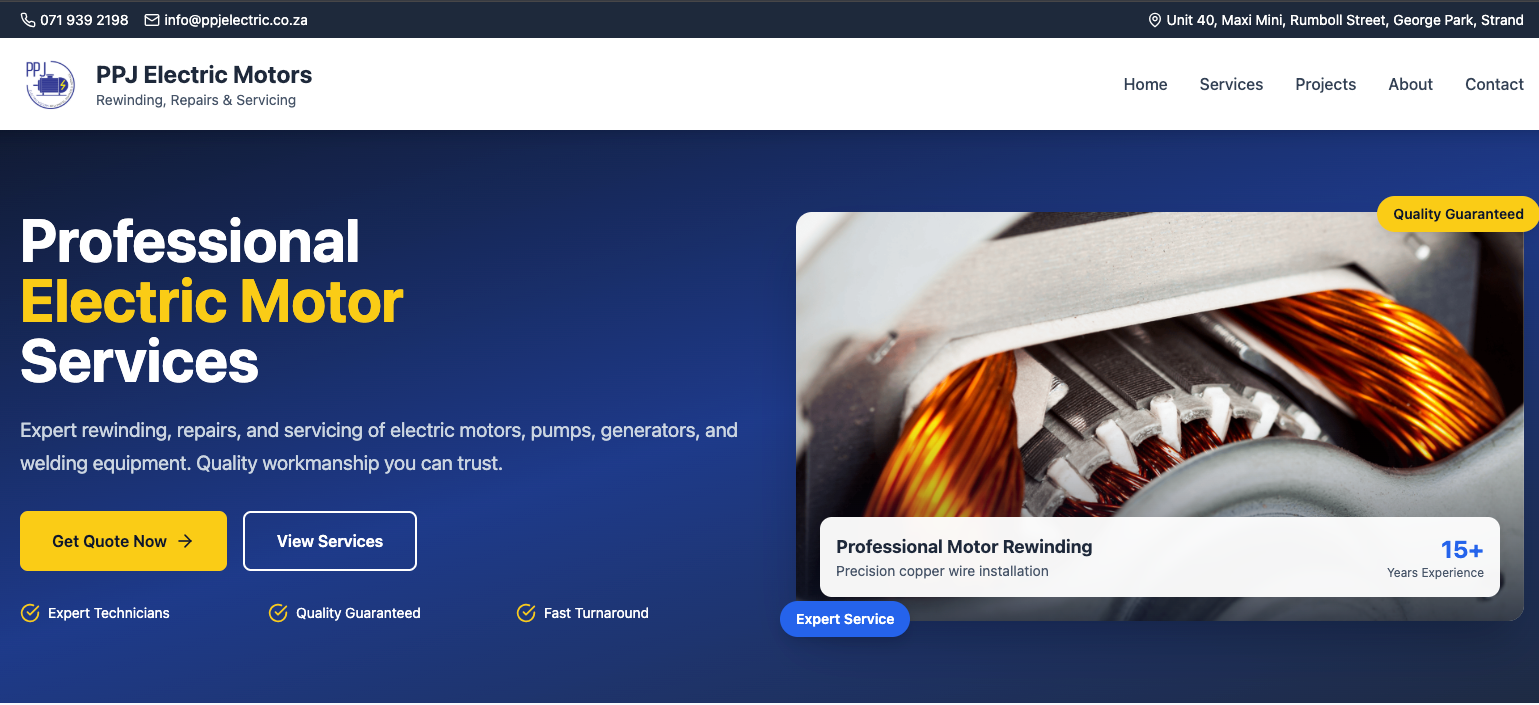
Task: Click the View Services button
Action: coord(330,540)
